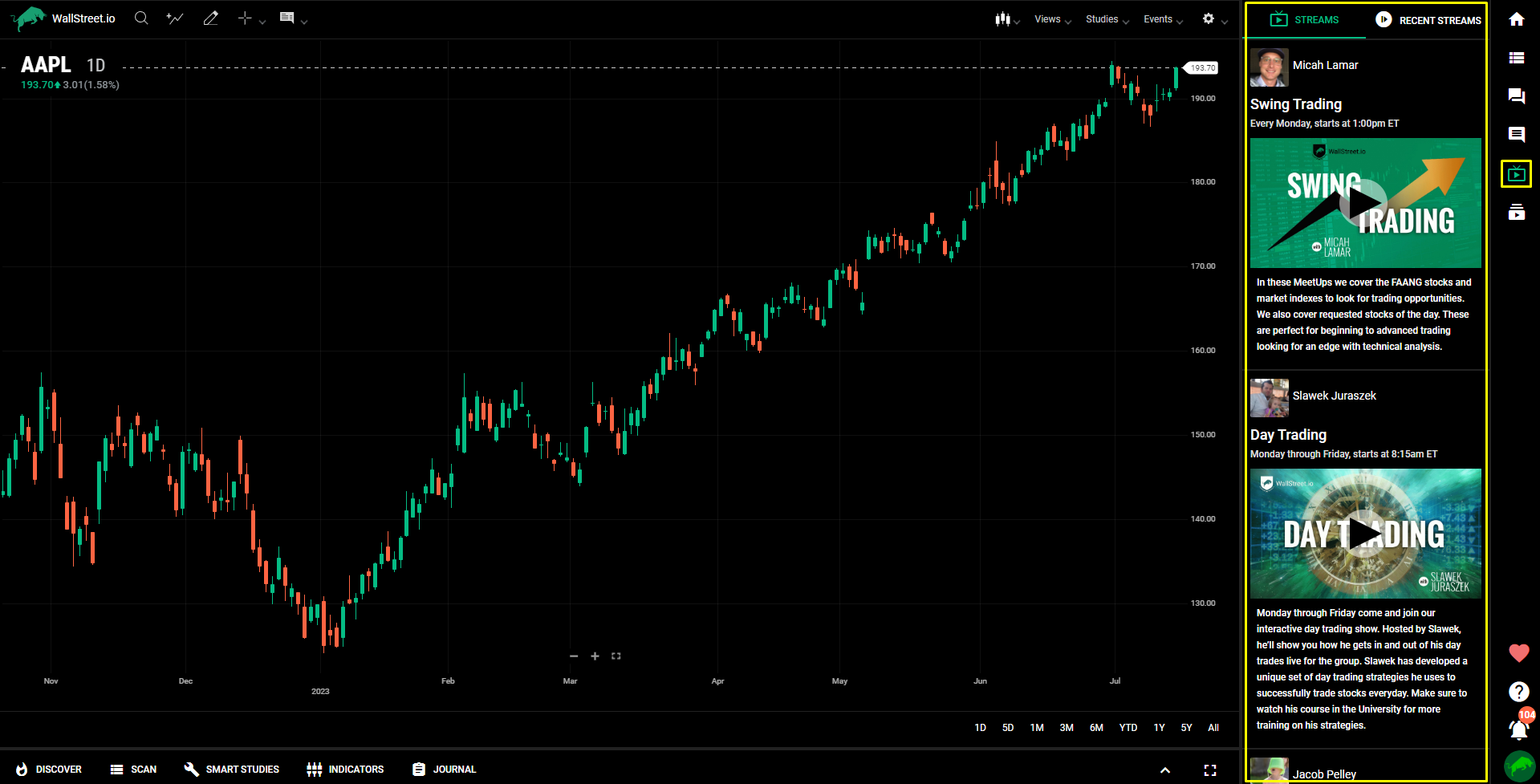Set chart range to 3M
Image resolution: width=1540 pixels, height=784 pixels.
pyautogui.click(x=1067, y=728)
